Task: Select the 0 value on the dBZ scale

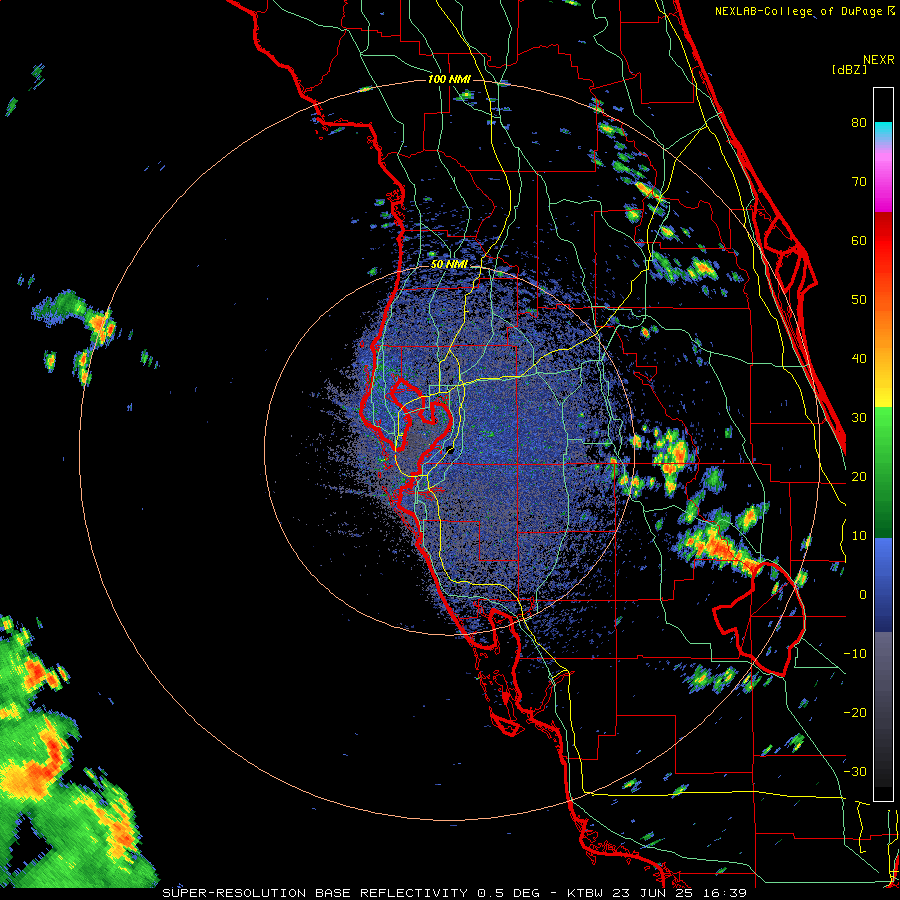Action: (x=863, y=595)
